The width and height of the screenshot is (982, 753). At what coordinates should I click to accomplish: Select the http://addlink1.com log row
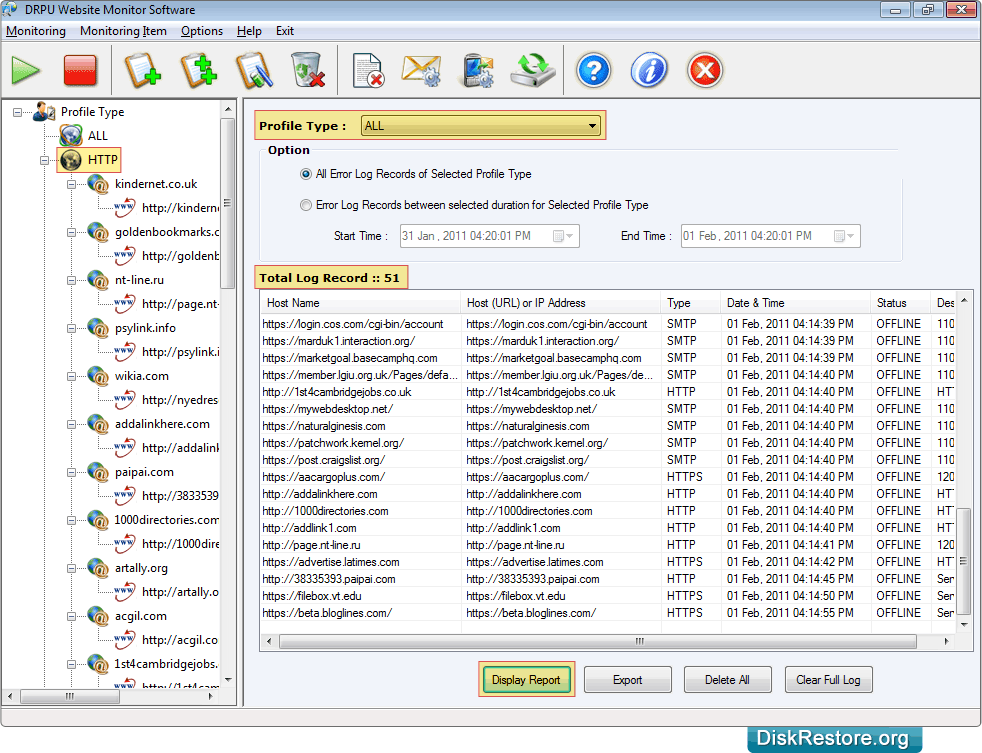pyautogui.click(x=607, y=528)
